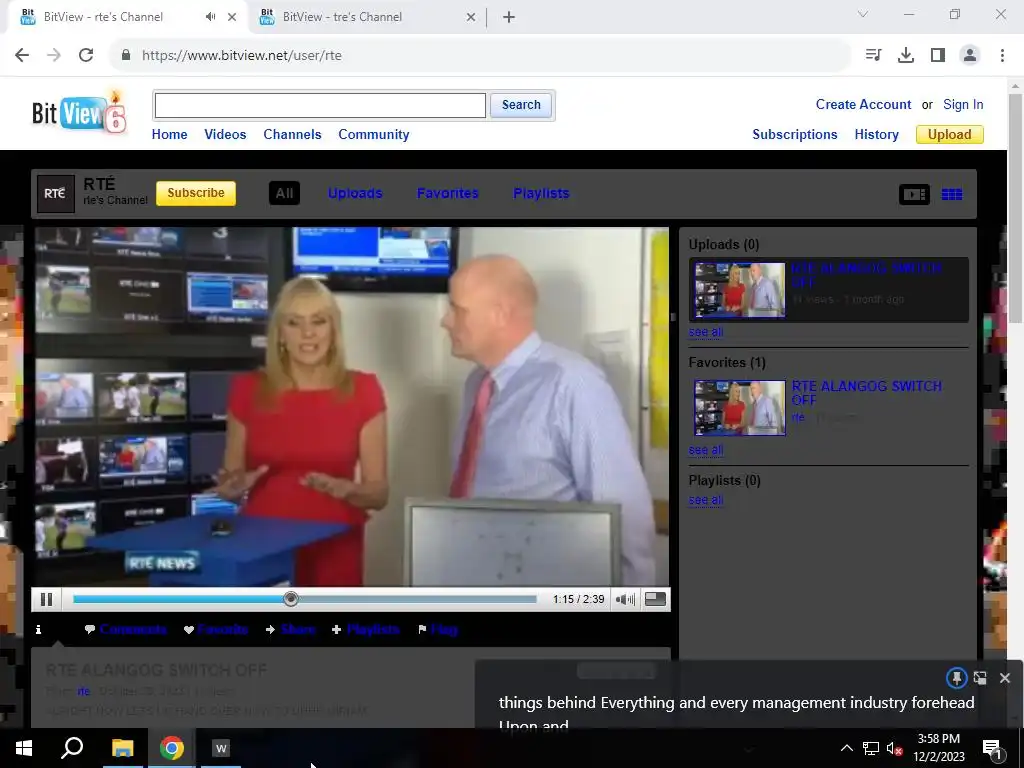Switch to the tre's Channel tab

pos(366,17)
